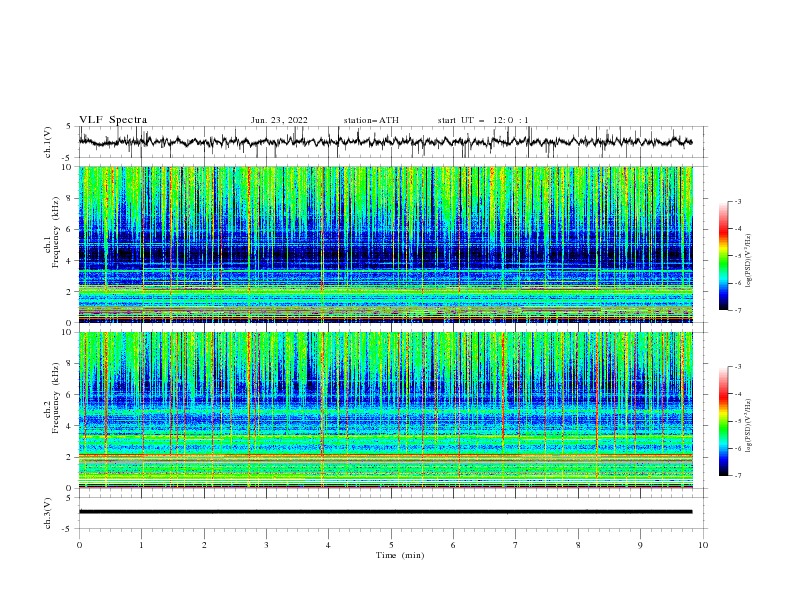792x612 pixels.
Task: Click the "ch.1(V)" vertical axis label
Action: click(x=48, y=142)
